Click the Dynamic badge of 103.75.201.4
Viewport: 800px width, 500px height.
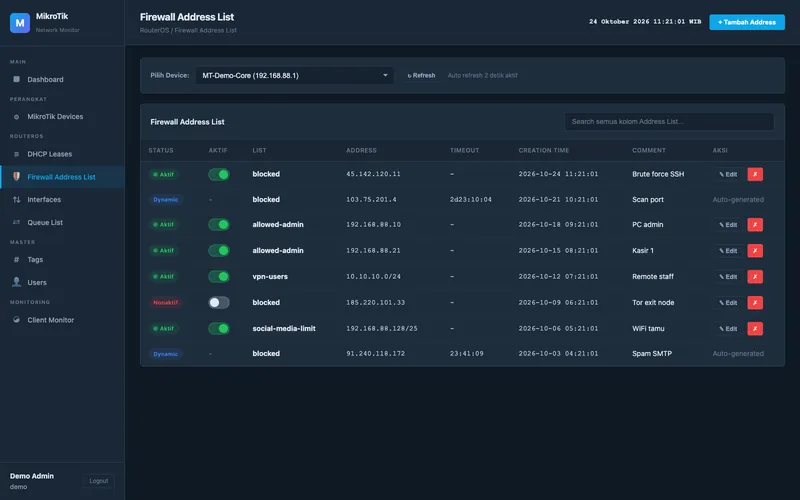(165, 199)
